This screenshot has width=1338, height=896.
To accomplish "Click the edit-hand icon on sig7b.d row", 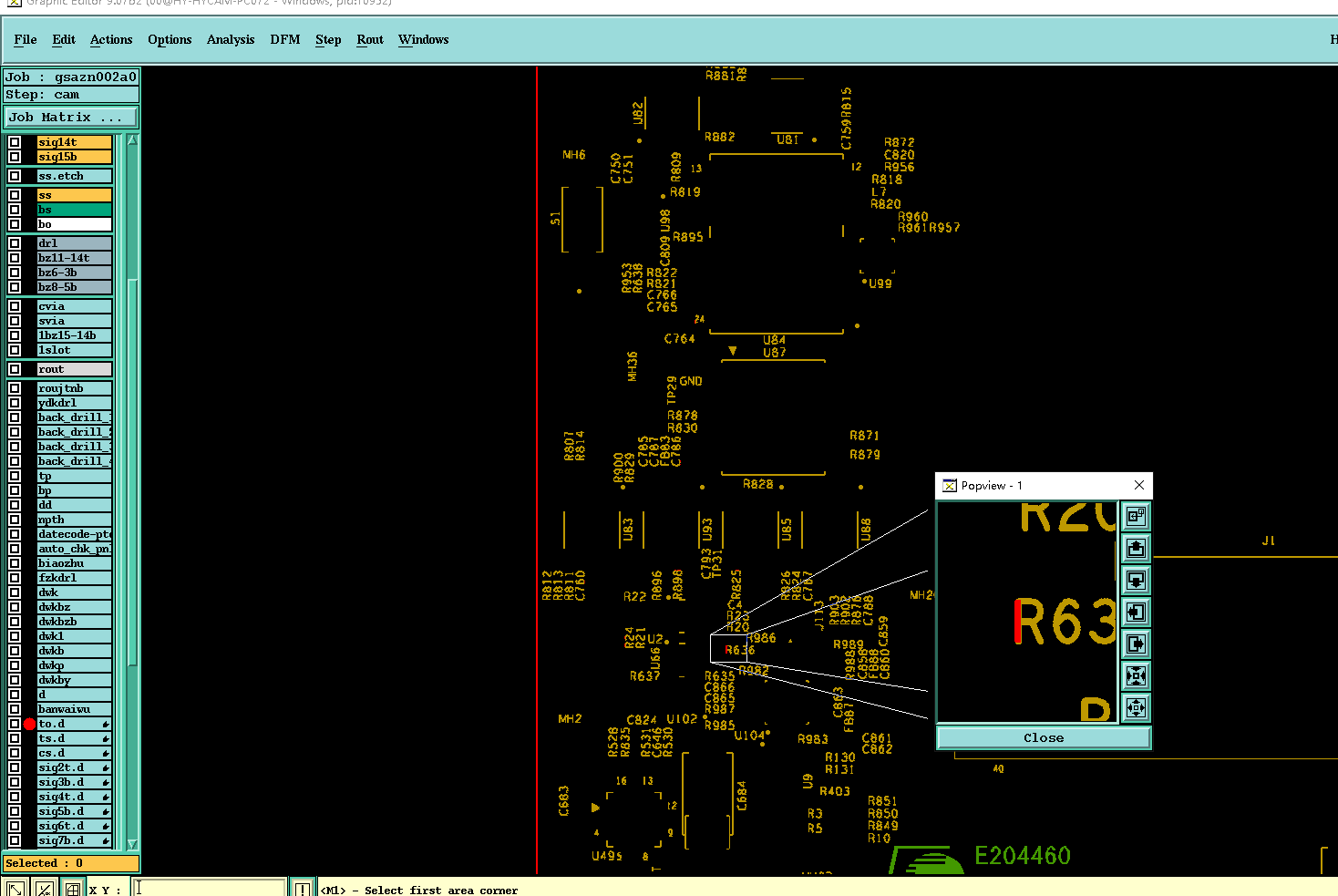I will click(106, 841).
